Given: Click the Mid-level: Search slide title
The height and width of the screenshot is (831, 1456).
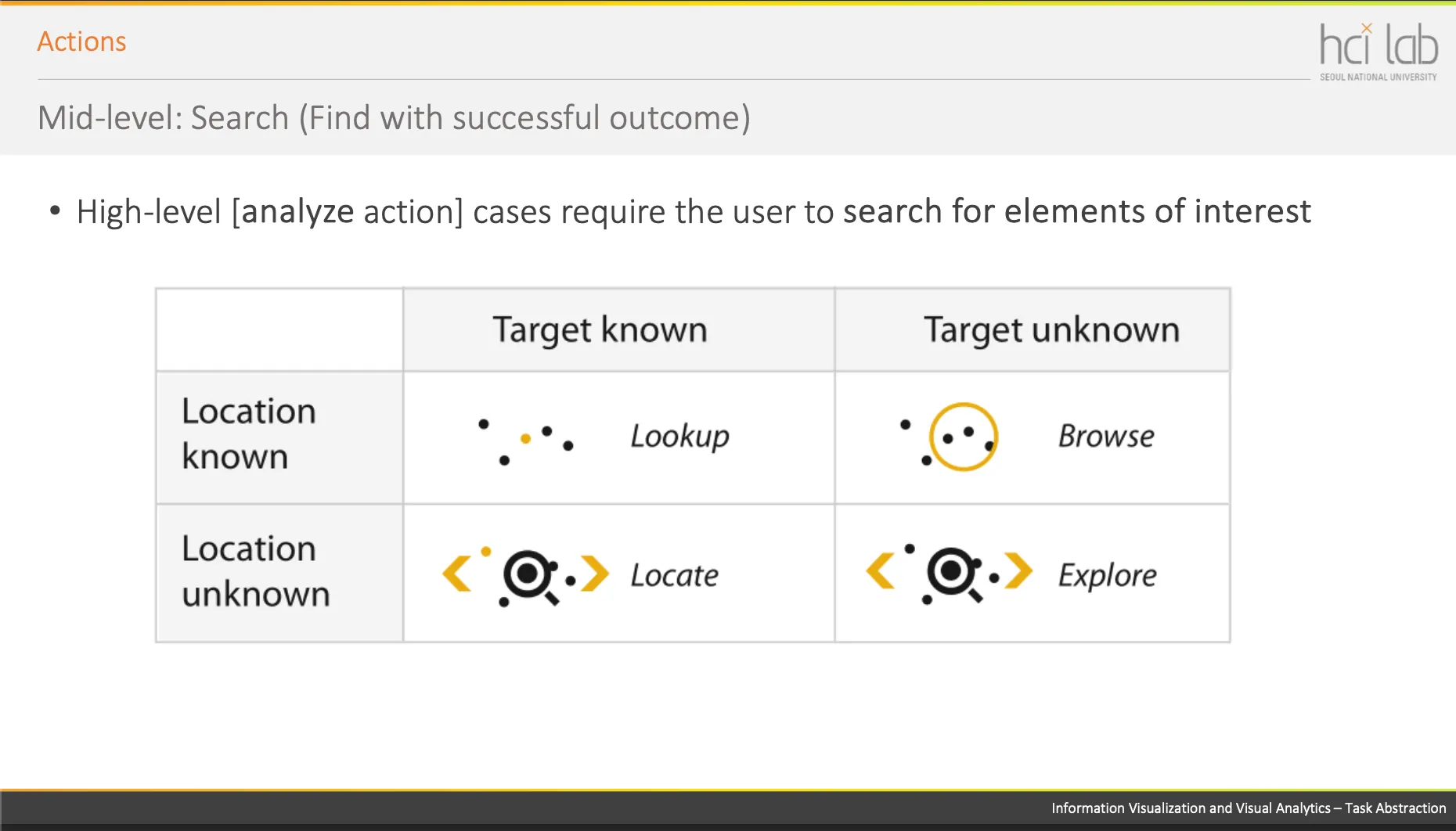Looking at the screenshot, I should (394, 118).
